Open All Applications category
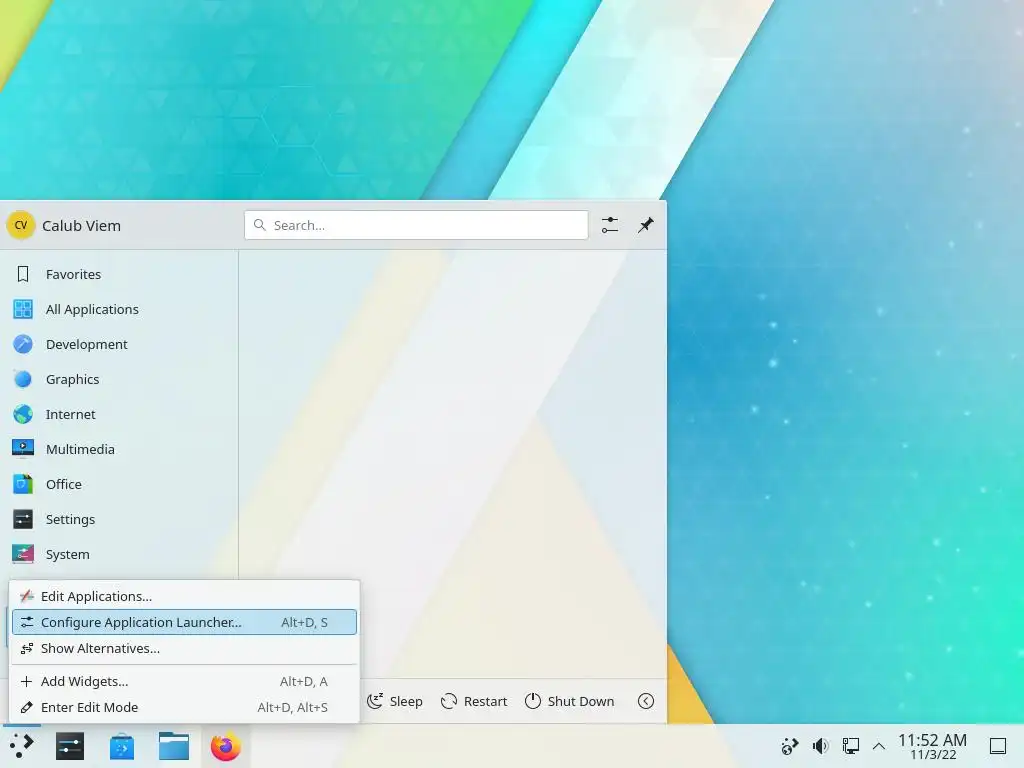Screen dimensions: 1024x768 [119, 309]
